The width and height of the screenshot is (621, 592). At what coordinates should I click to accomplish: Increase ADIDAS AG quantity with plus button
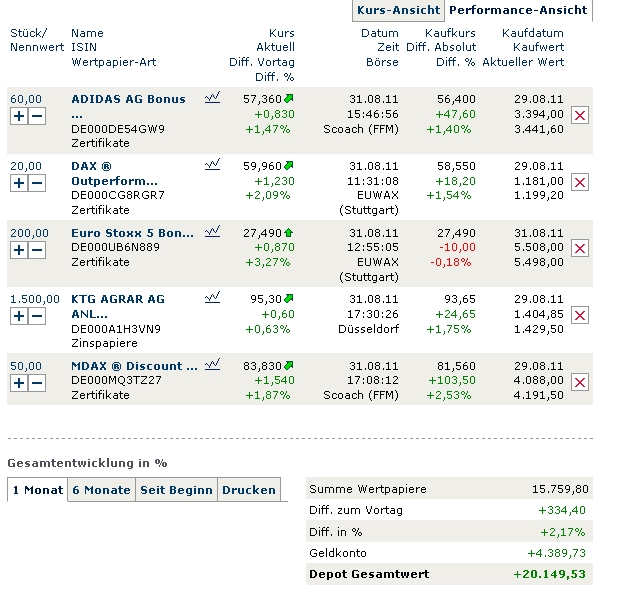19,116
